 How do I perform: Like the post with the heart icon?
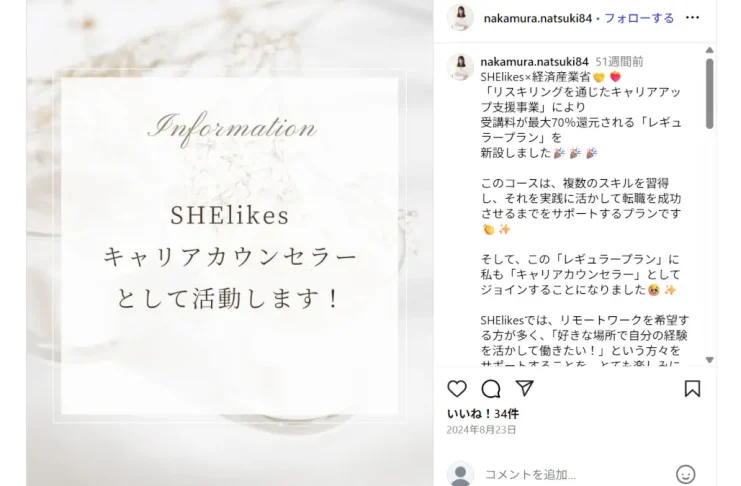click(457, 389)
